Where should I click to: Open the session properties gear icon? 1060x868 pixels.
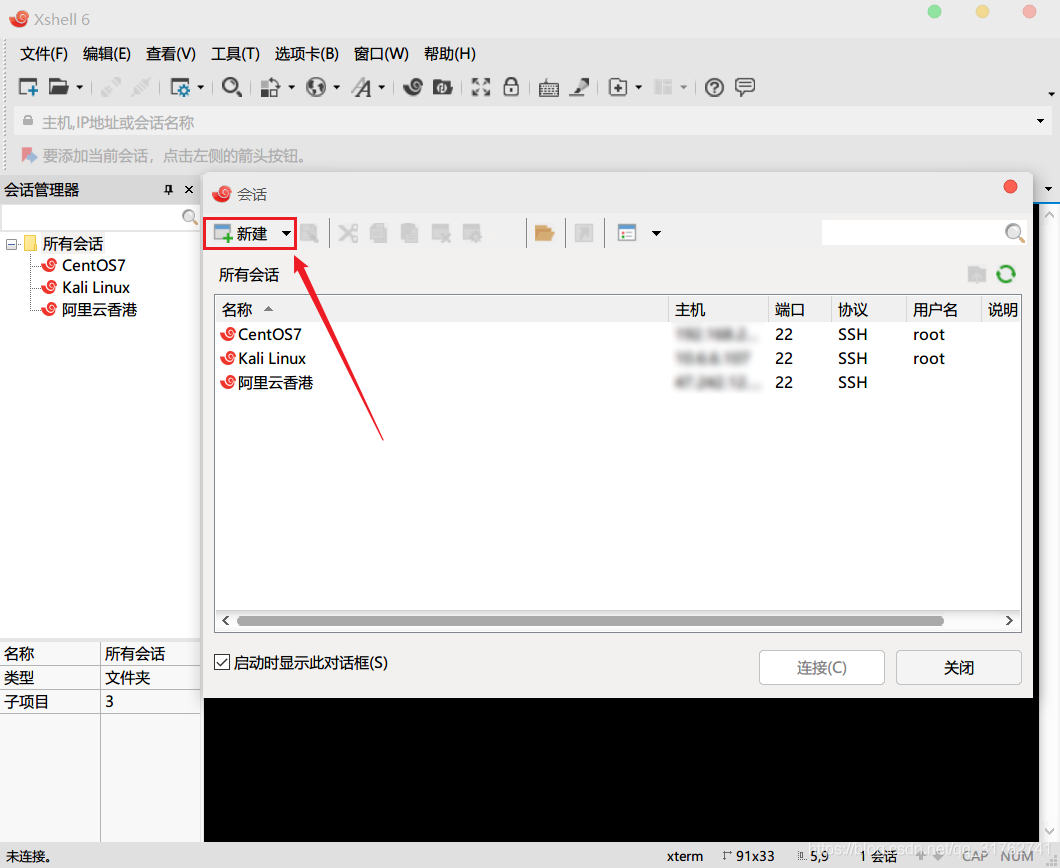tap(180, 87)
